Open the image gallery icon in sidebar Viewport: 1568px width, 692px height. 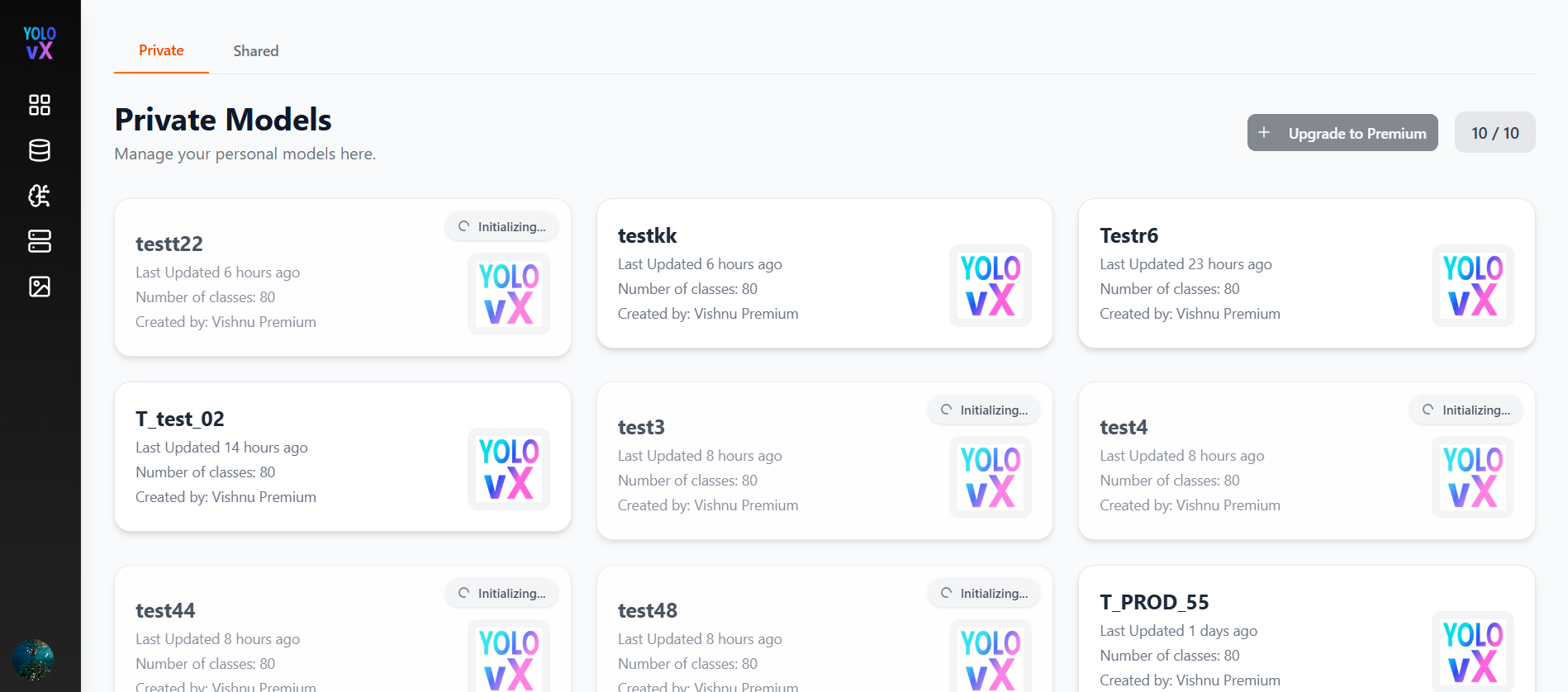click(x=40, y=287)
